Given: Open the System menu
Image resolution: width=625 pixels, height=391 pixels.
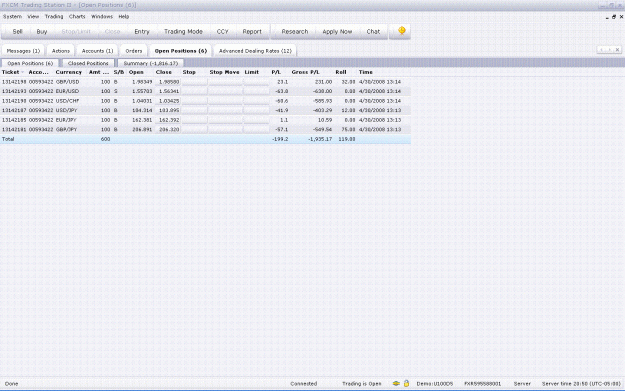Looking at the screenshot, I should pos(12,16).
